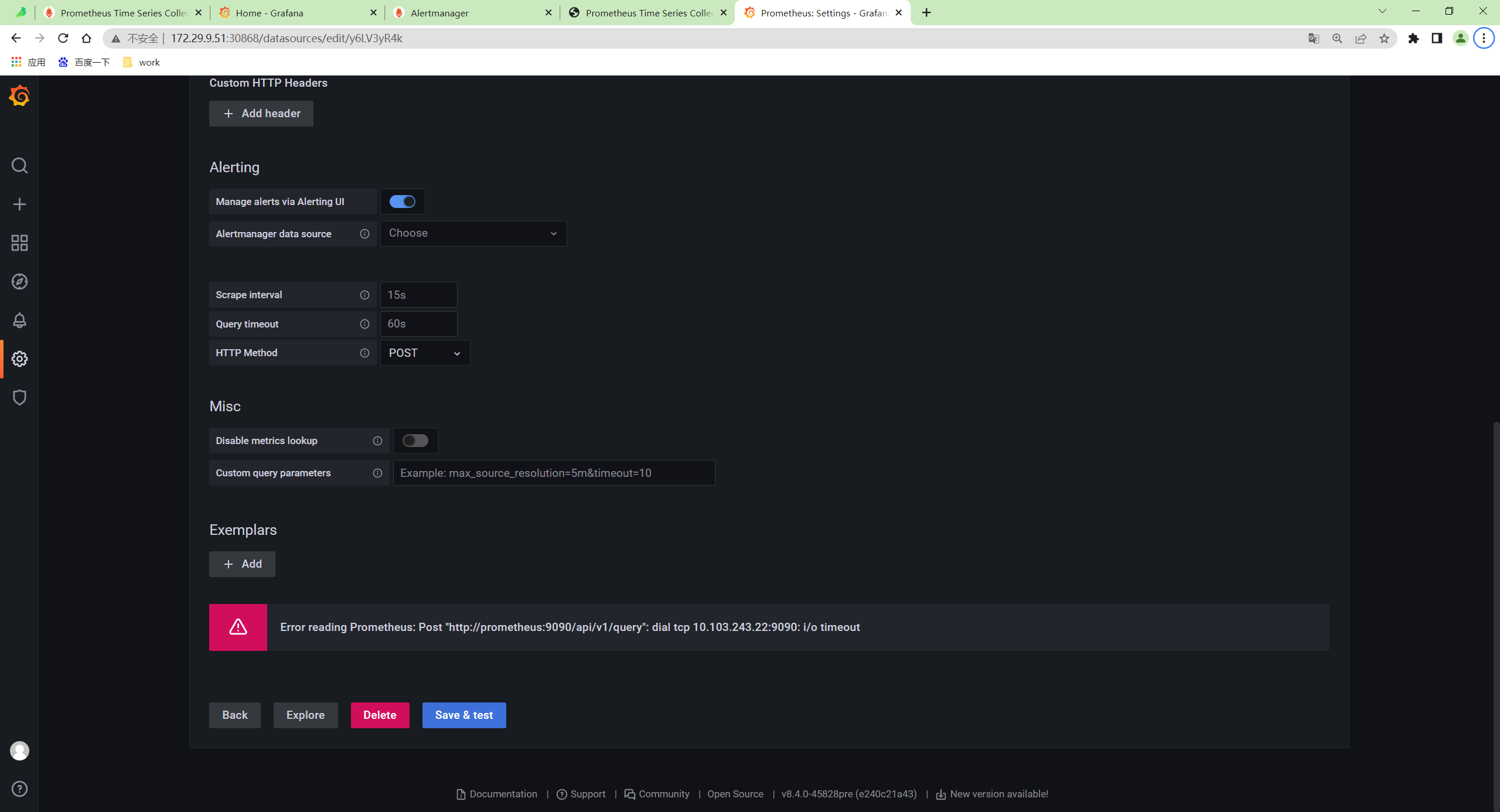The image size is (1500, 812).
Task: Click info icon next to Scrape interval
Action: 364,295
